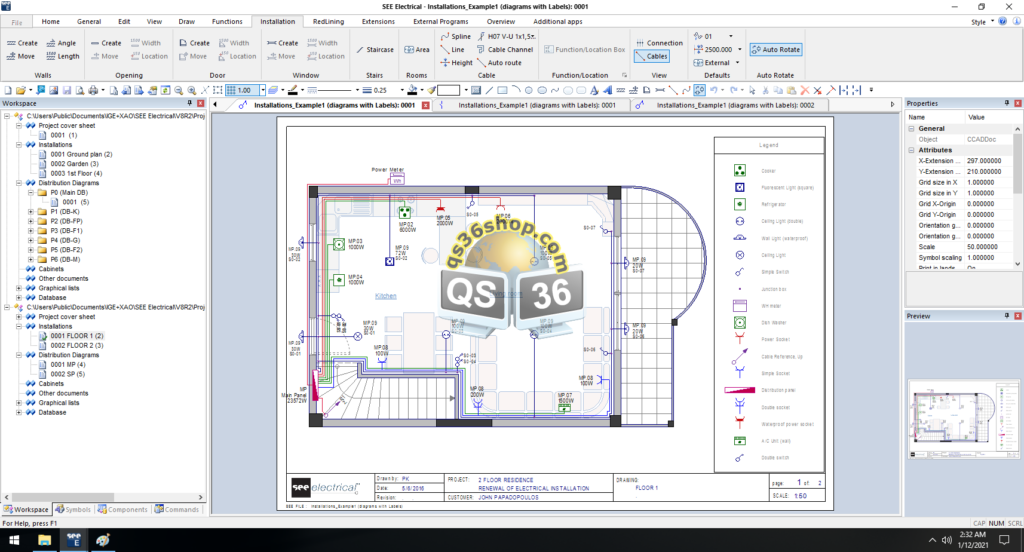
Task: Open the pen color swatch
Action: point(293,90)
